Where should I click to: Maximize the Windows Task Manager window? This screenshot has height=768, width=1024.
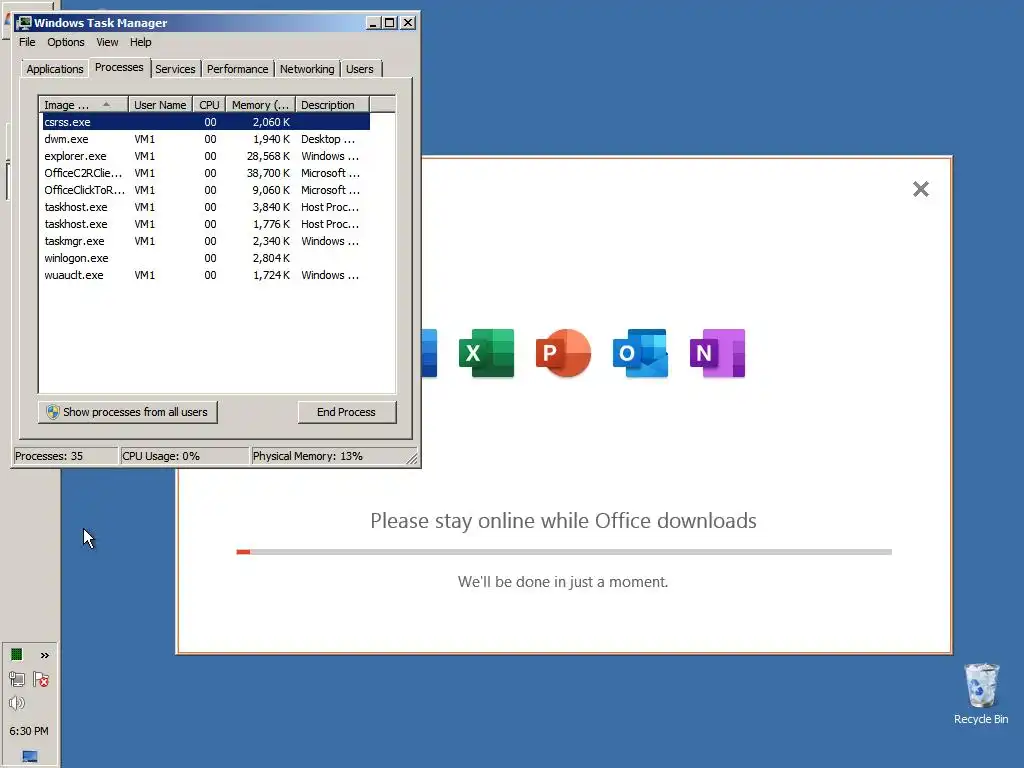tap(390, 23)
